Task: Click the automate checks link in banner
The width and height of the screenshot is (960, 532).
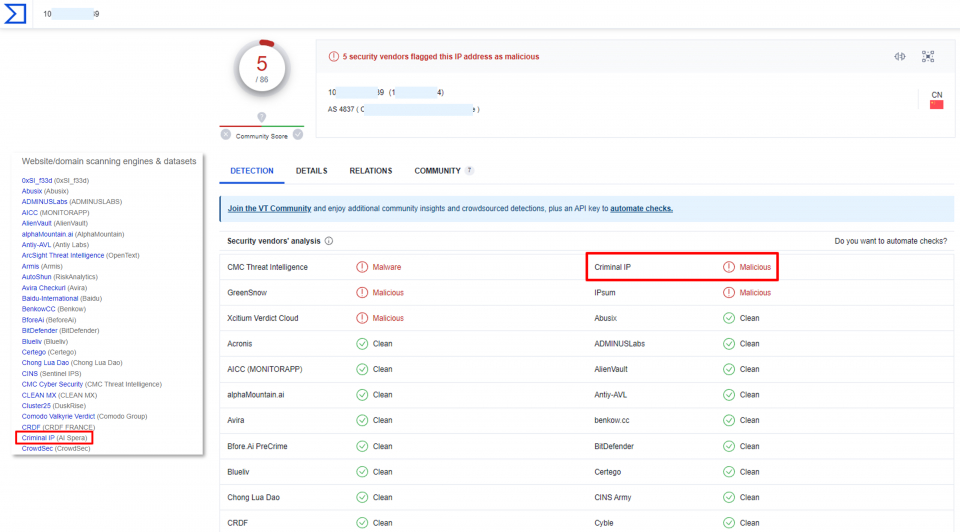Action: pos(641,209)
